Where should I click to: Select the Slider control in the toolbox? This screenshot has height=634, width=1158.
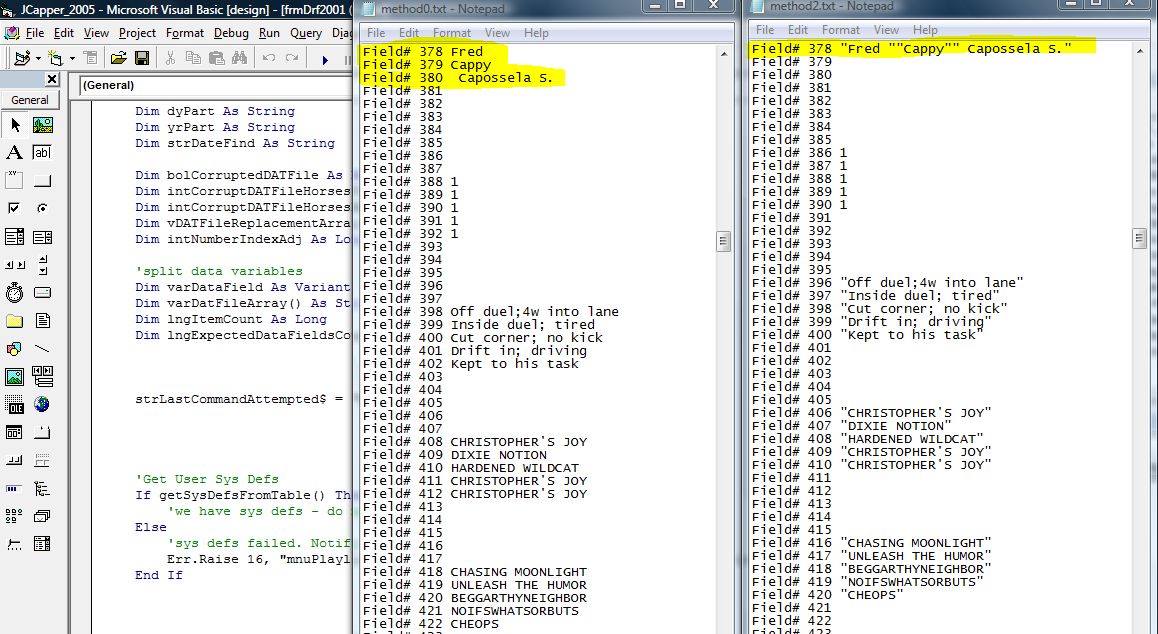pyautogui.click(x=14, y=545)
